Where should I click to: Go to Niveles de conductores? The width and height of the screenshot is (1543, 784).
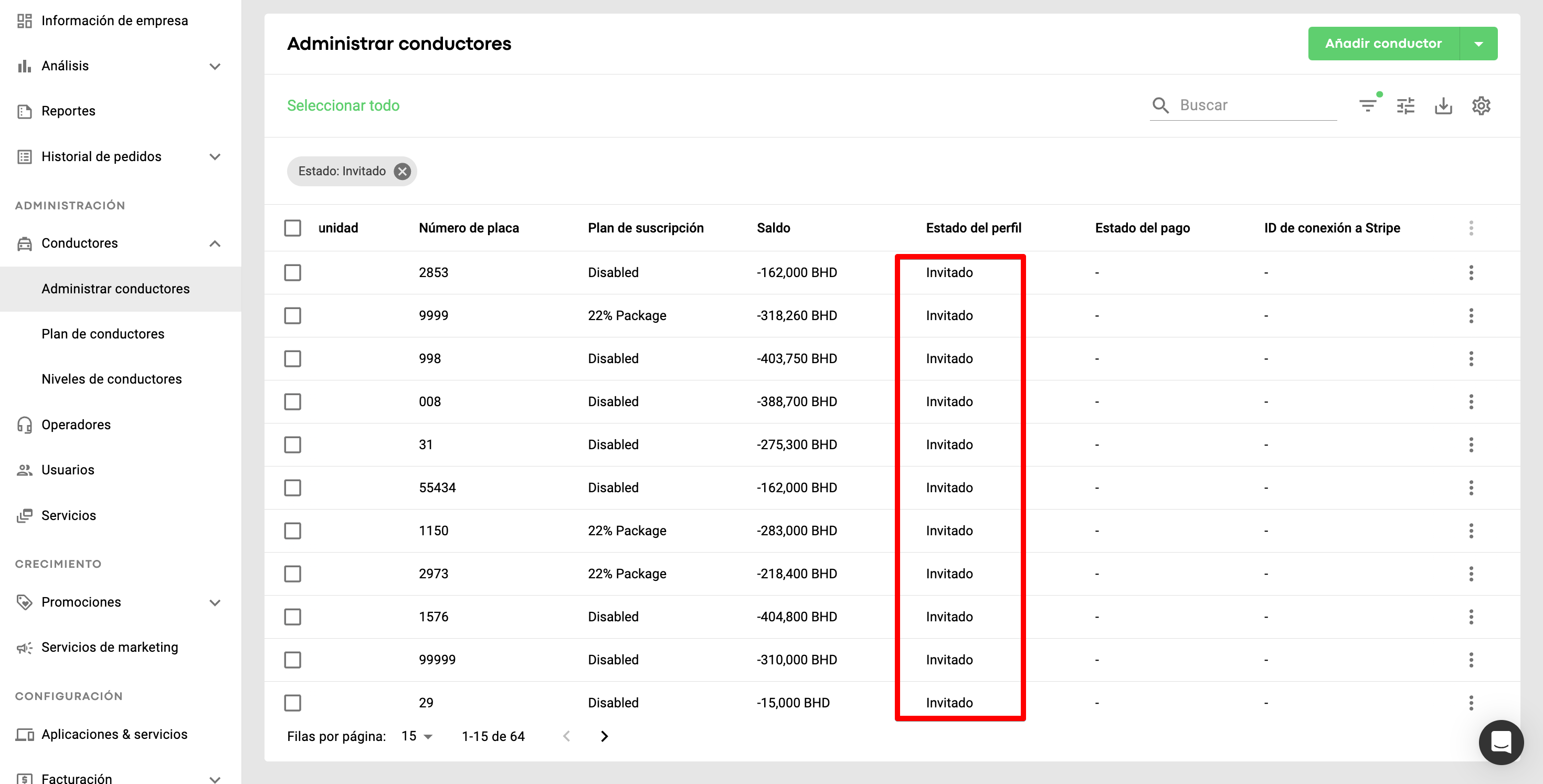point(111,379)
